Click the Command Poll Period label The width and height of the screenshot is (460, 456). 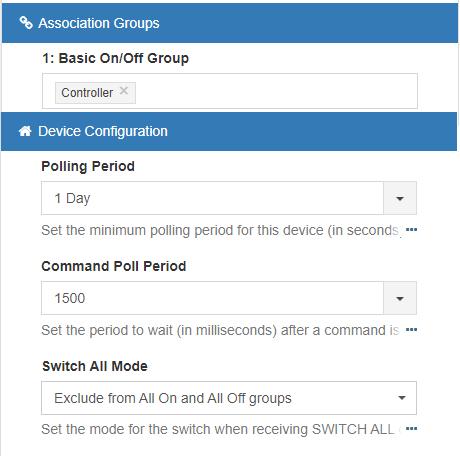pos(114,266)
